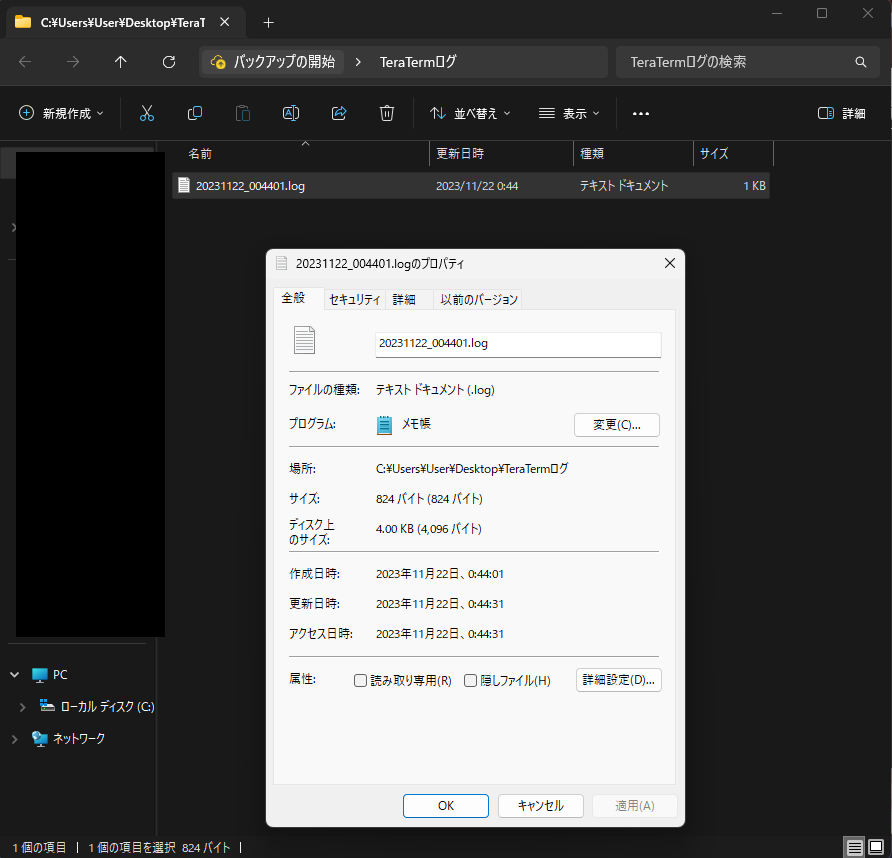892x858 pixels.
Task: Enable 隠しファイル(H) checkbox
Action: point(470,680)
